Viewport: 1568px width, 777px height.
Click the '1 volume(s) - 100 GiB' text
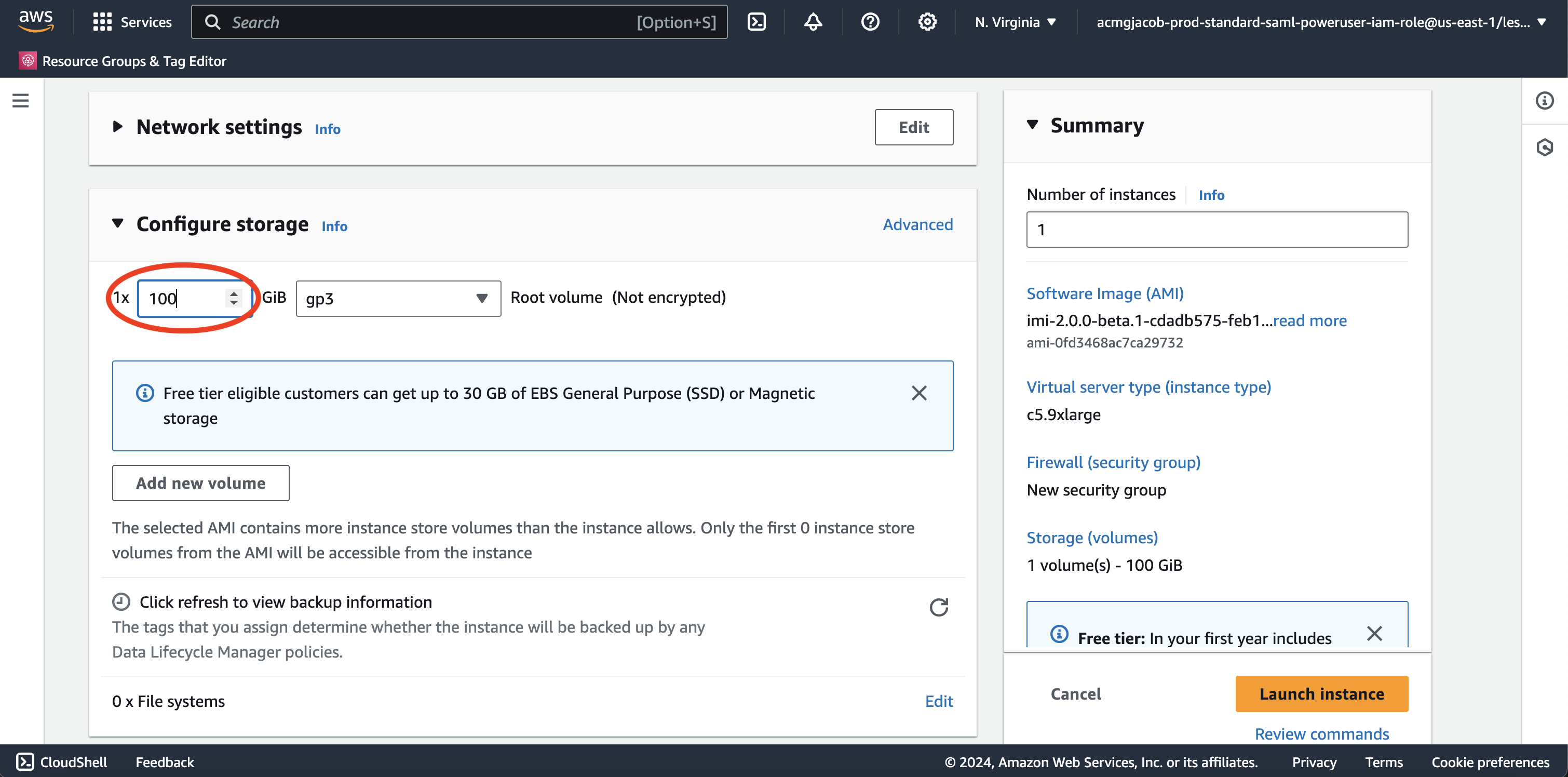coord(1104,566)
